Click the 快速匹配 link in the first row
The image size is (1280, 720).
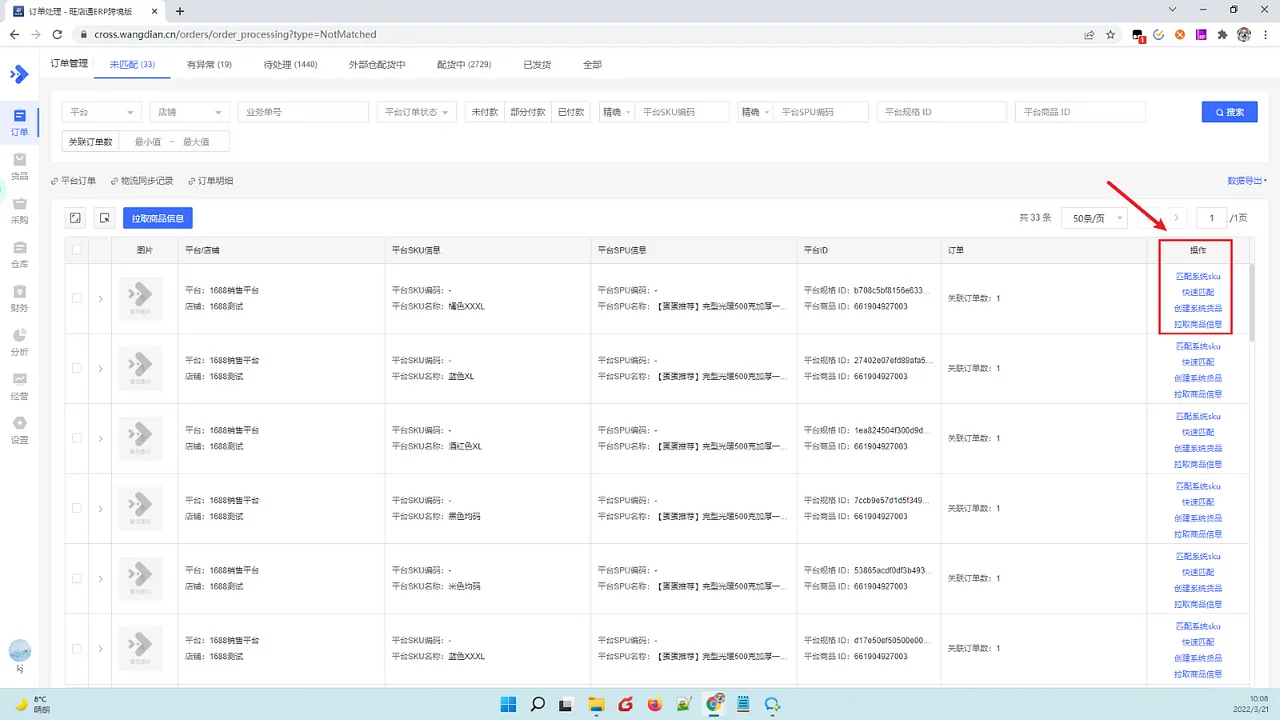tap(1197, 293)
